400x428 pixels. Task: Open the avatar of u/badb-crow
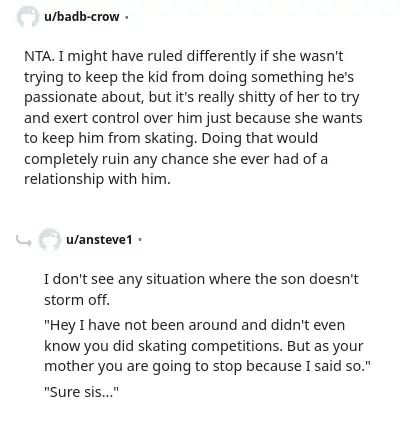pyautogui.click(x=27, y=17)
